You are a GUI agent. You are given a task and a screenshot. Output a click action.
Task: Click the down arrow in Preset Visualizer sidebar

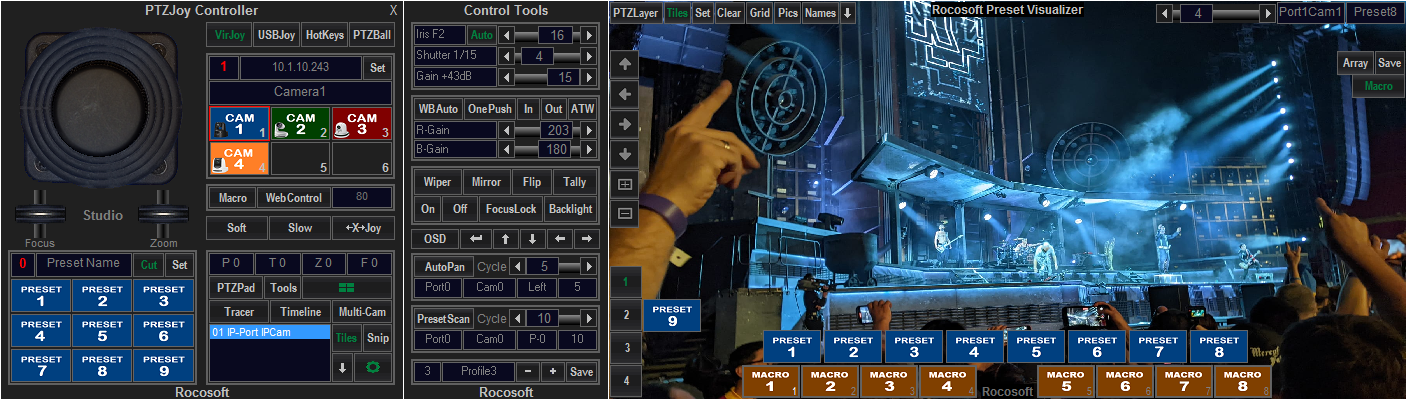[x=625, y=154]
